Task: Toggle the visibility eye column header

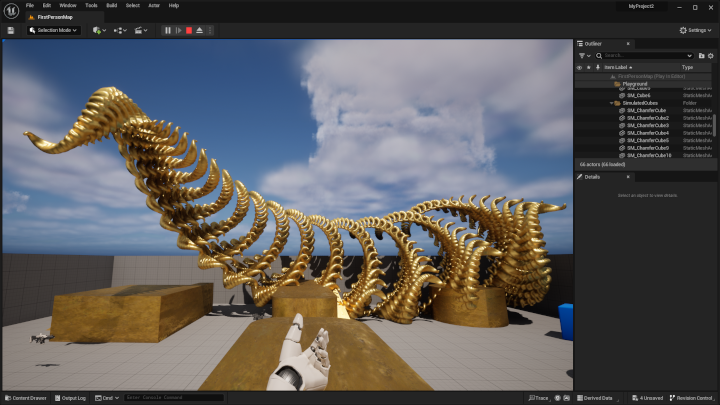Action: [x=579, y=67]
